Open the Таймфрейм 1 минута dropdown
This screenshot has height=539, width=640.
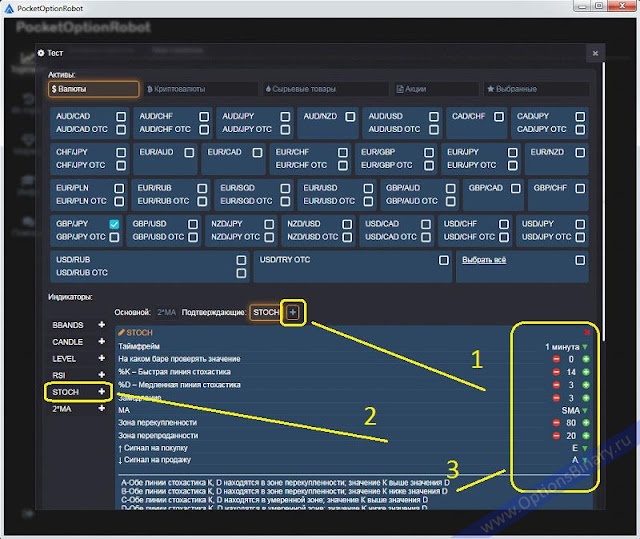566,347
